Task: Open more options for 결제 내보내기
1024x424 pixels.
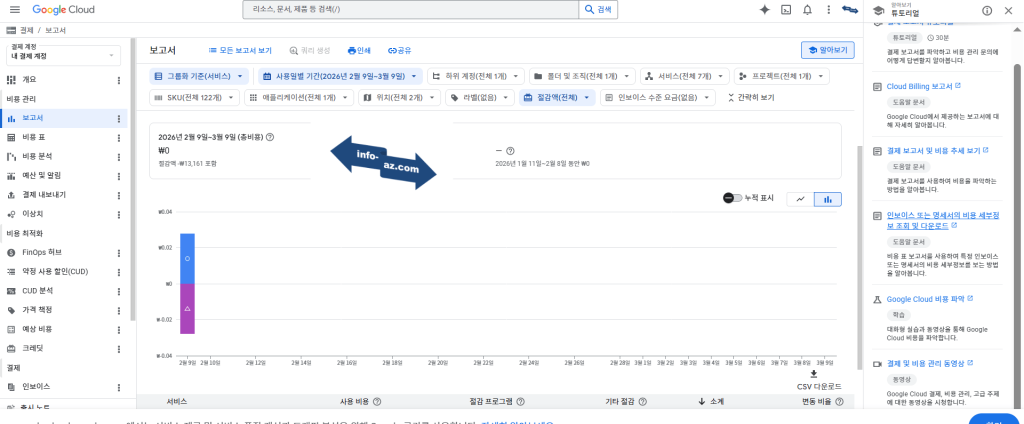Action: point(119,195)
